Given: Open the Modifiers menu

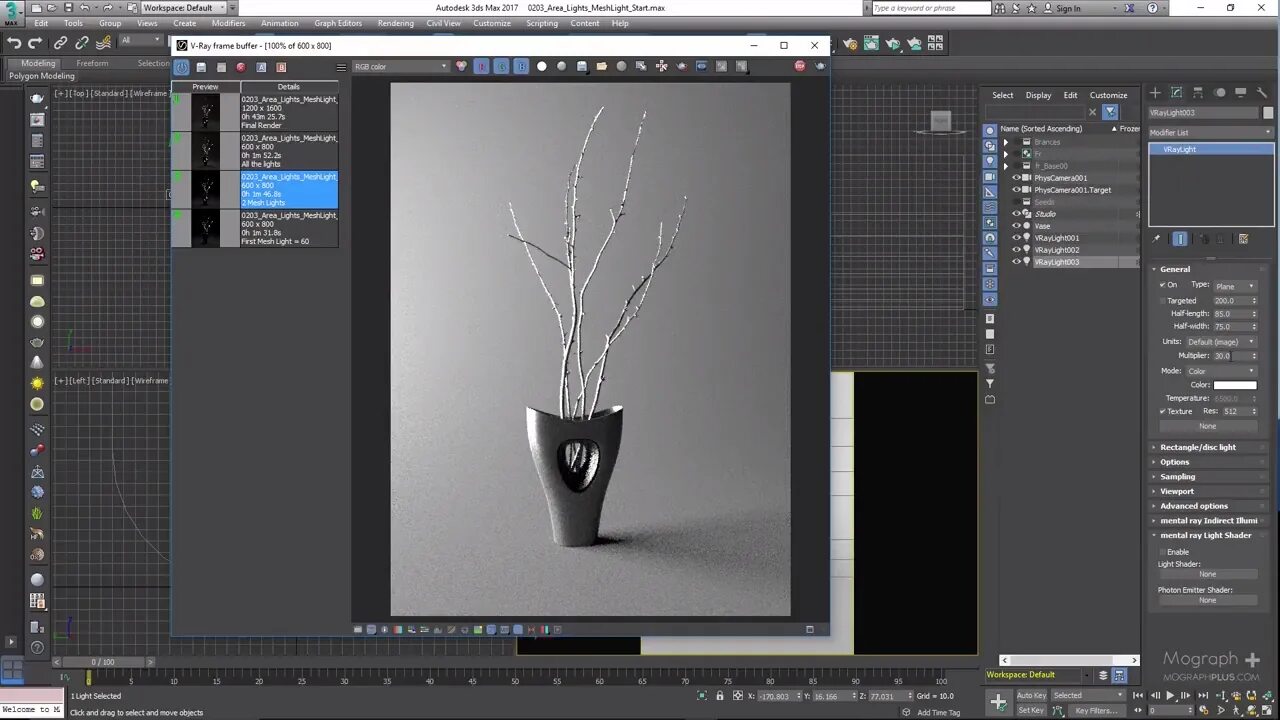Looking at the screenshot, I should click(228, 23).
